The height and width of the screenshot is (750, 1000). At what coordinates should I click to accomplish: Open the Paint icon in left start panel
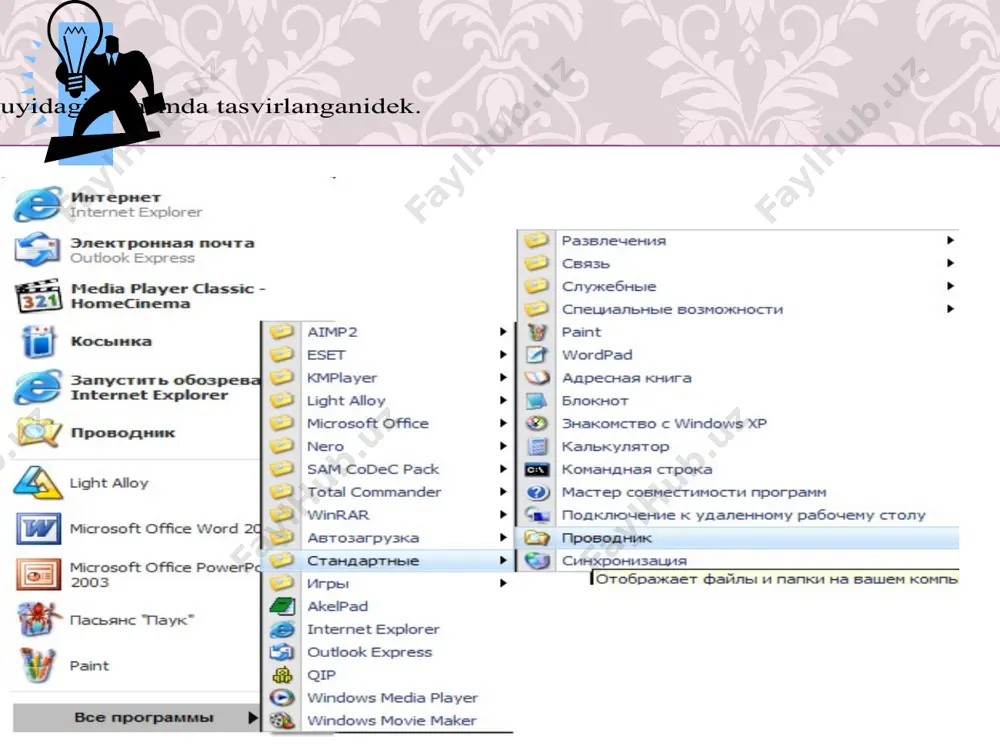pos(37,665)
